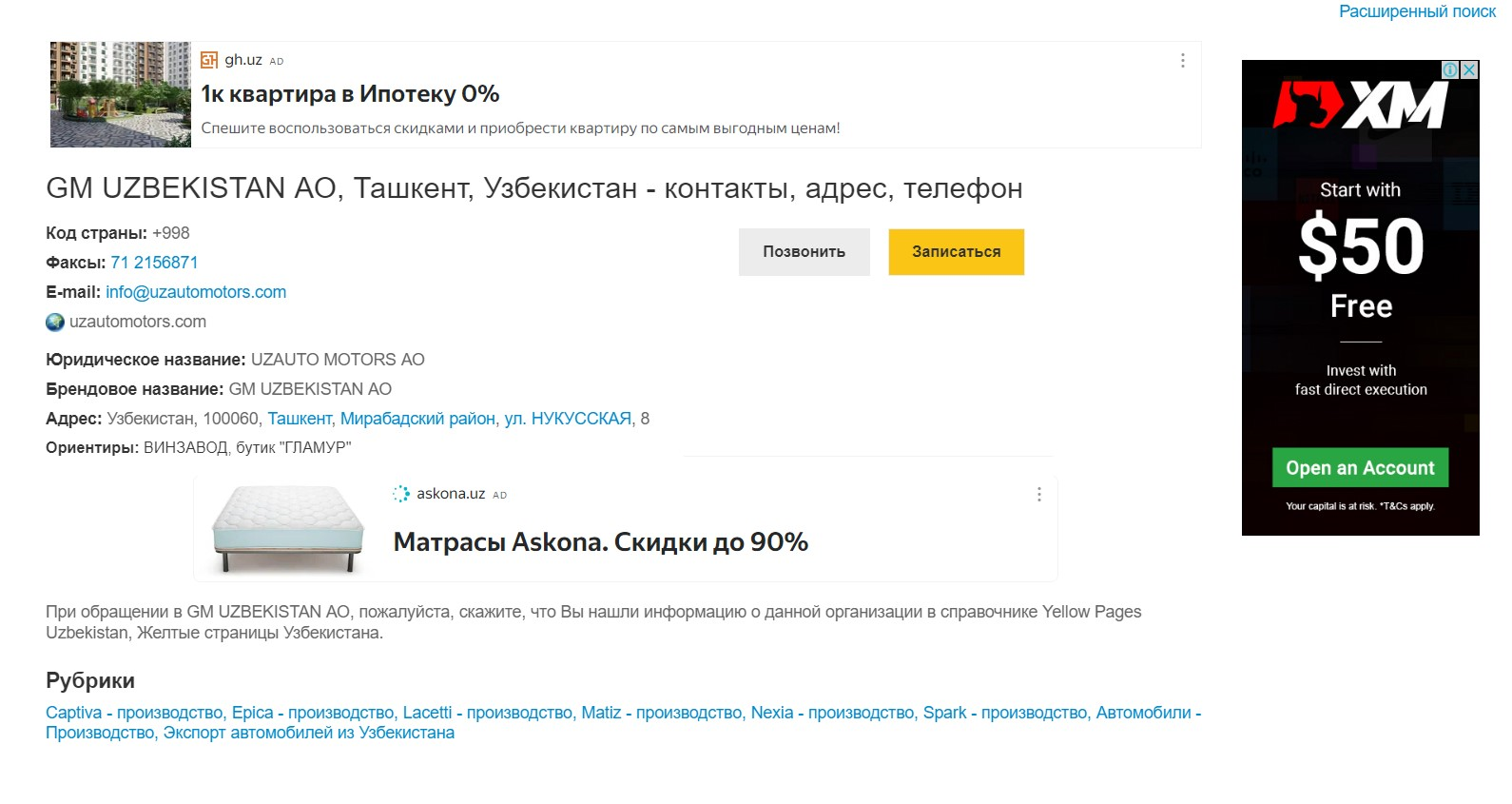Click the ул. НУКУССКАЯ street link

click(x=568, y=419)
